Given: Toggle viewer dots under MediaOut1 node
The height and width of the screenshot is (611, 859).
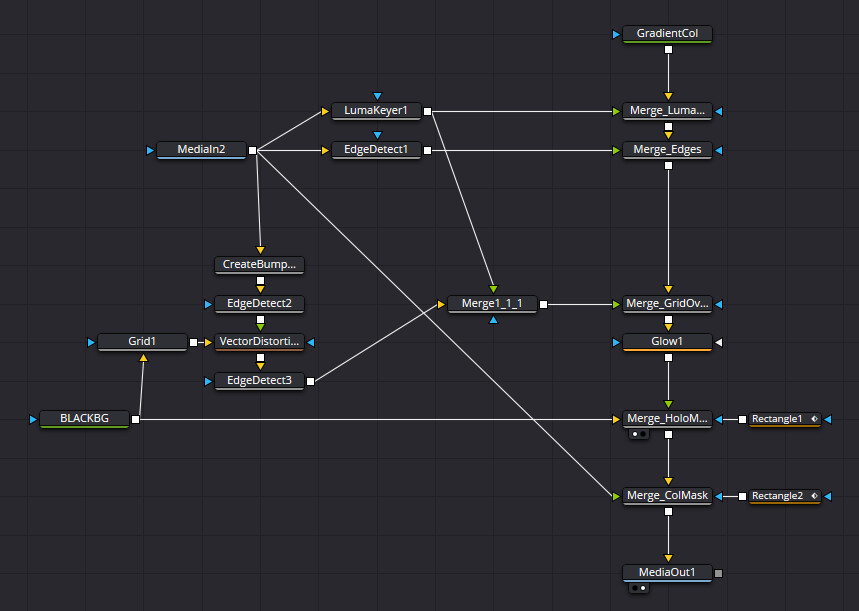Looking at the screenshot, I should 639,588.
